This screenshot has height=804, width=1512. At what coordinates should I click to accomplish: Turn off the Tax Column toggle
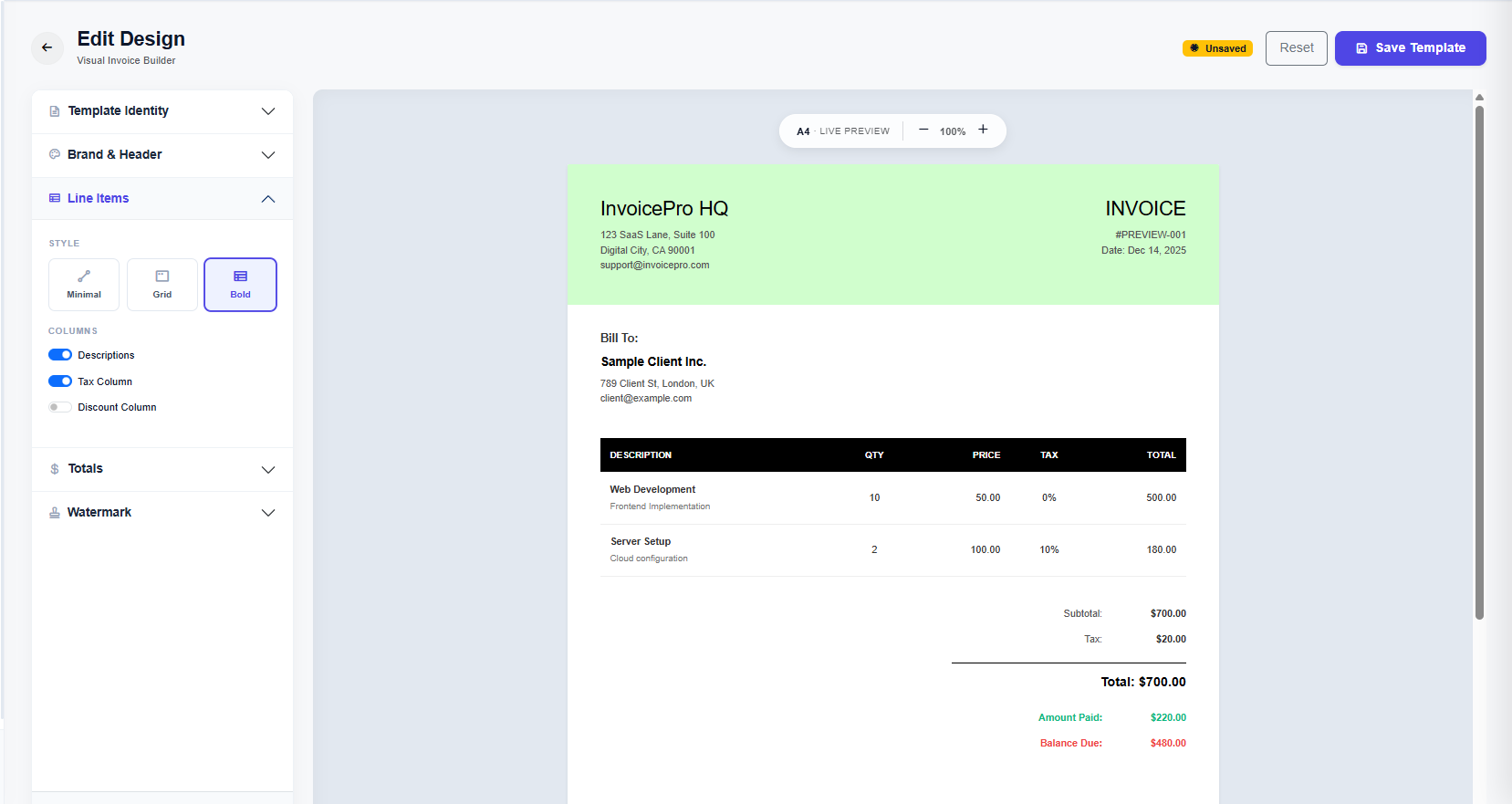[x=60, y=381]
